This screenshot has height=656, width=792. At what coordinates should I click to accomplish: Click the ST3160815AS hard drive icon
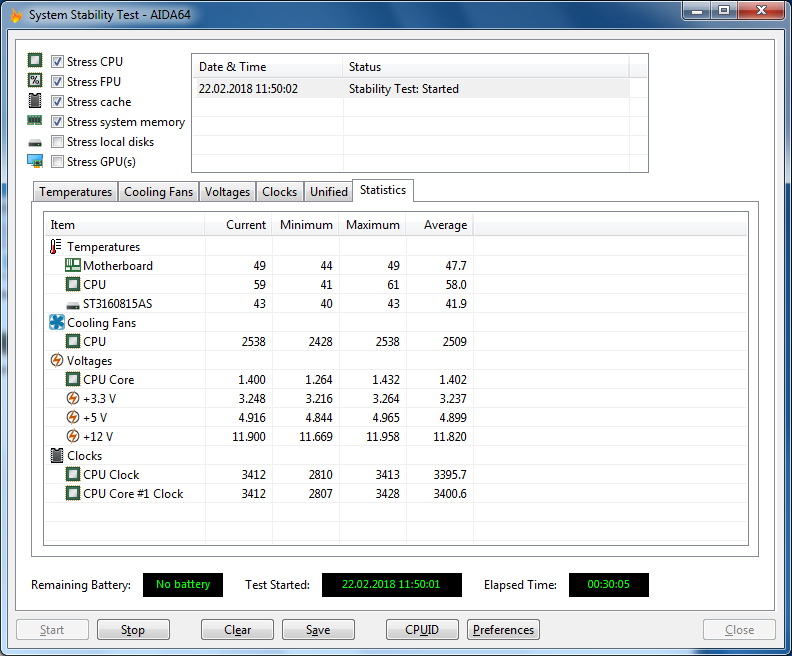pyautogui.click(x=72, y=304)
